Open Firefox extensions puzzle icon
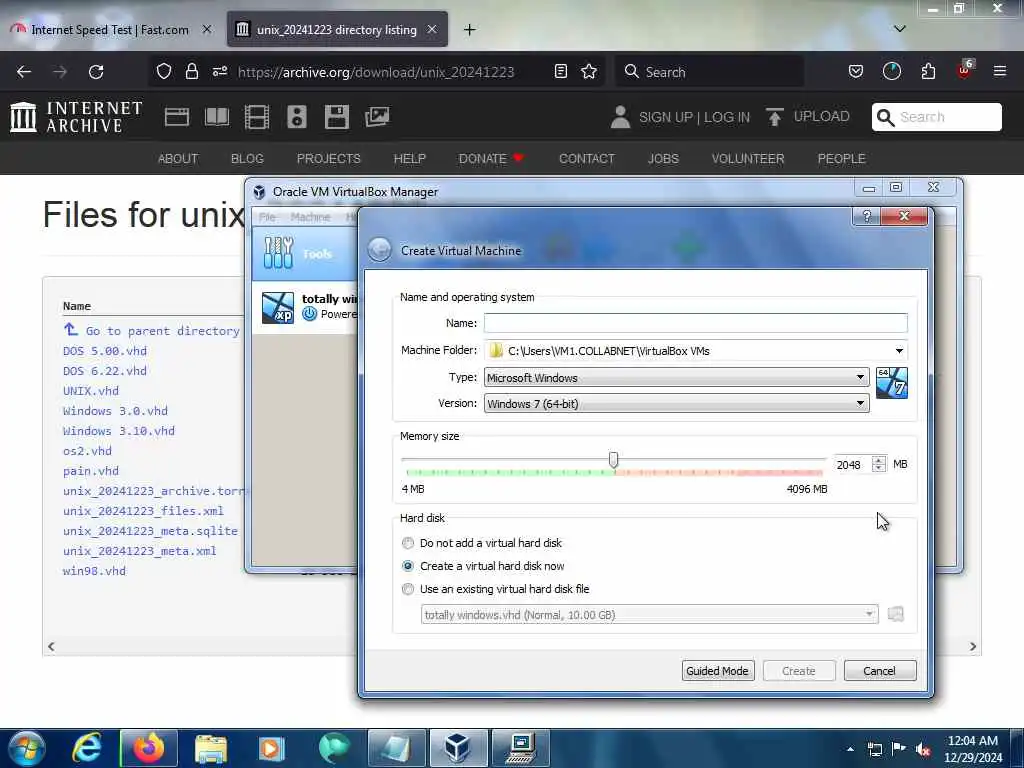The width and height of the screenshot is (1024, 768). coord(928,71)
